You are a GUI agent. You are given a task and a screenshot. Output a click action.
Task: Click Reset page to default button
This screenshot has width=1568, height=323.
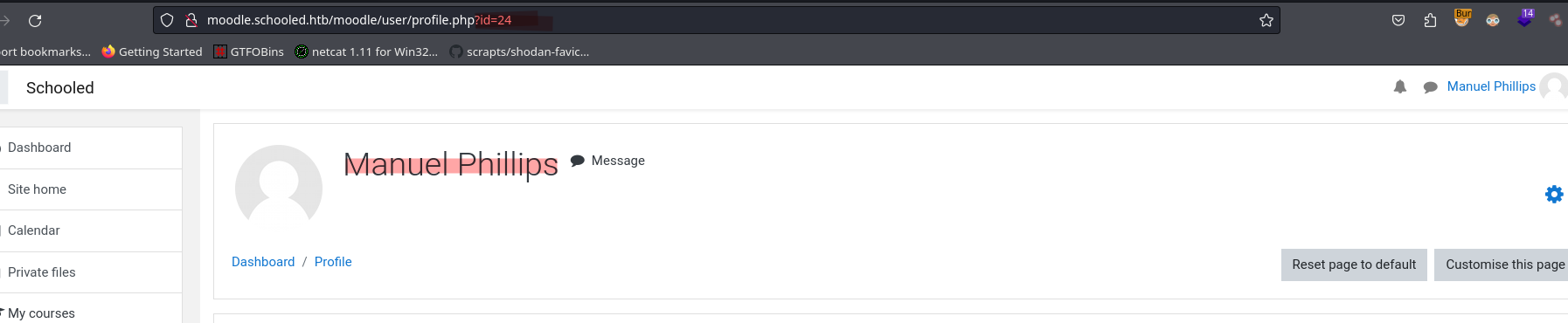[x=1354, y=265]
